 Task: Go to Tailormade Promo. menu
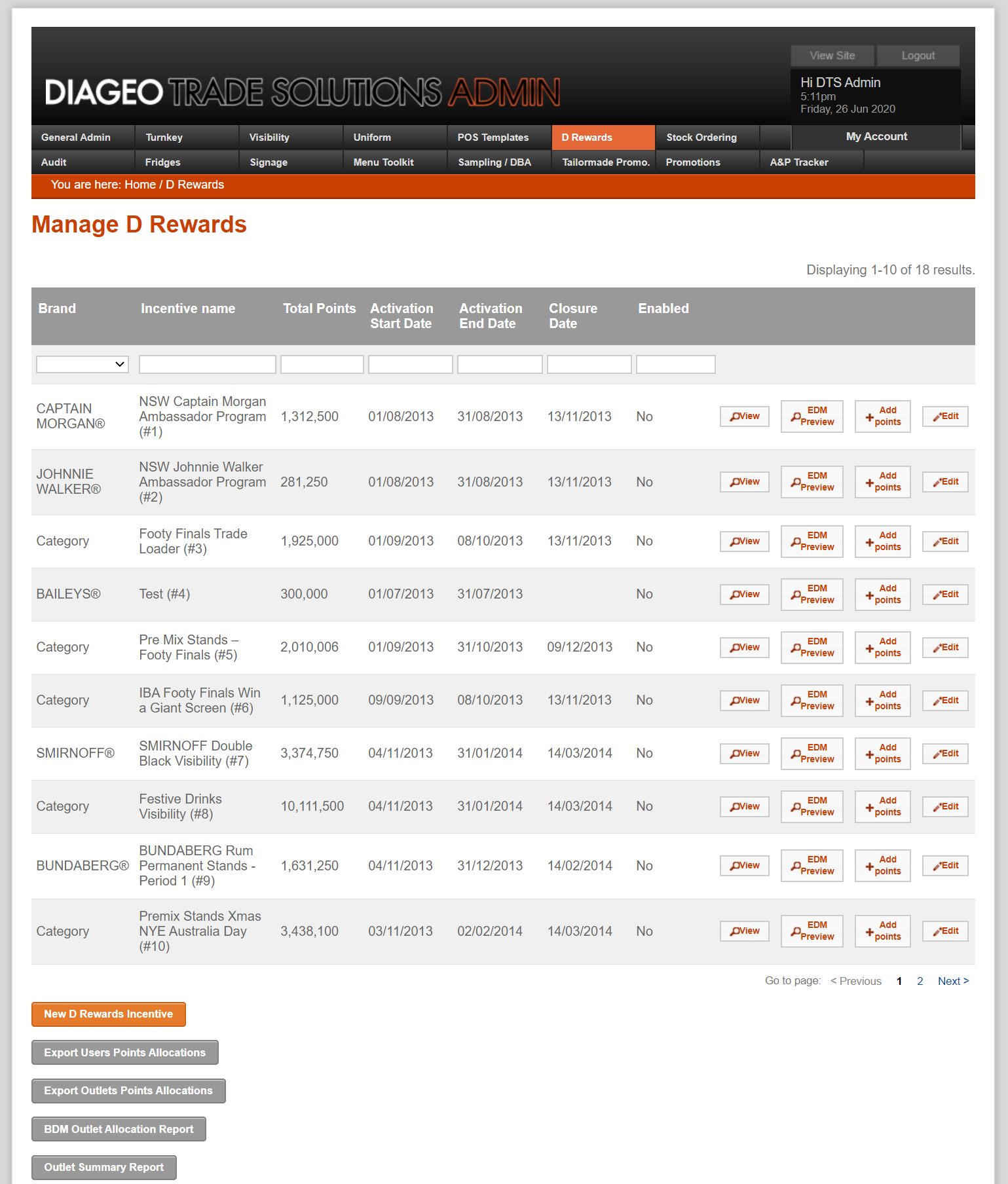(x=603, y=162)
